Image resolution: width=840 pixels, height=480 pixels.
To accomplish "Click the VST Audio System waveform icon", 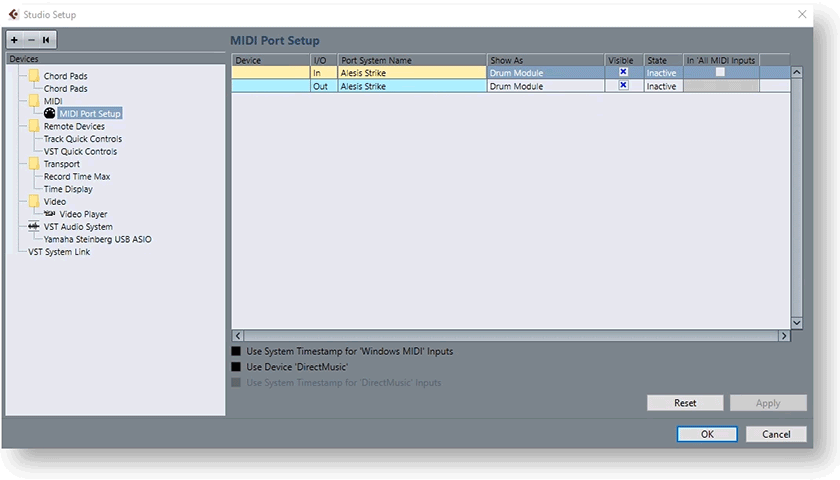I will 34,227.
